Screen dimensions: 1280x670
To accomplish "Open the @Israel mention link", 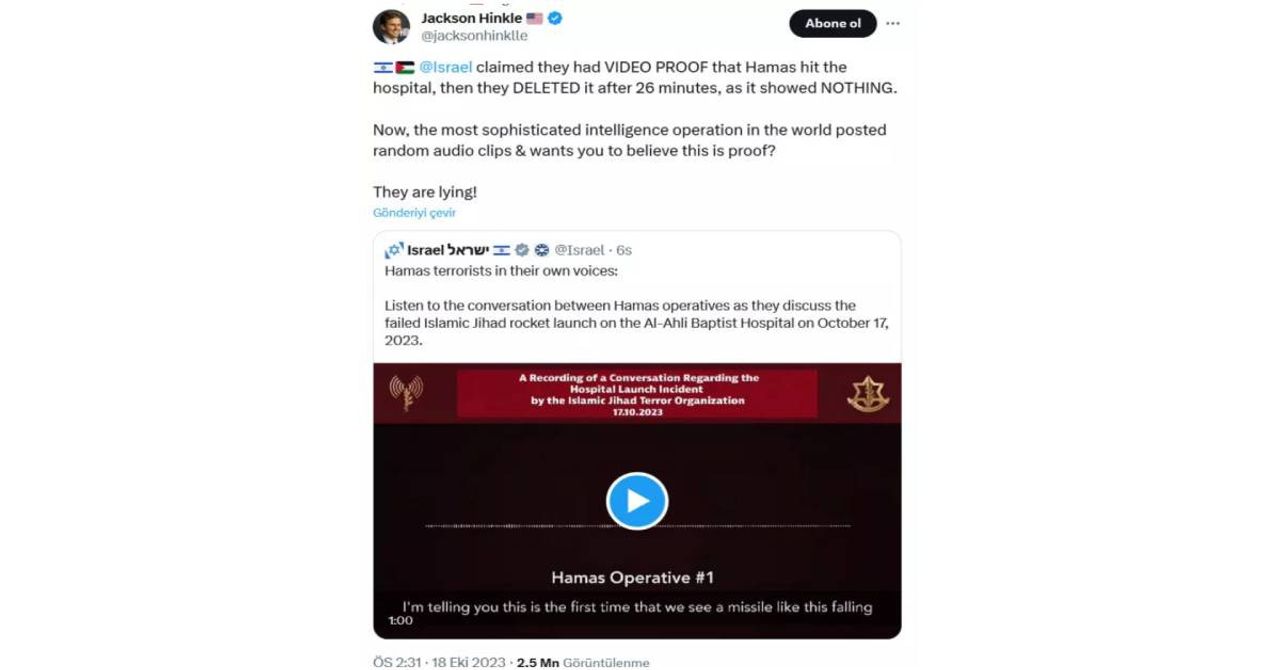I will 445,67.
